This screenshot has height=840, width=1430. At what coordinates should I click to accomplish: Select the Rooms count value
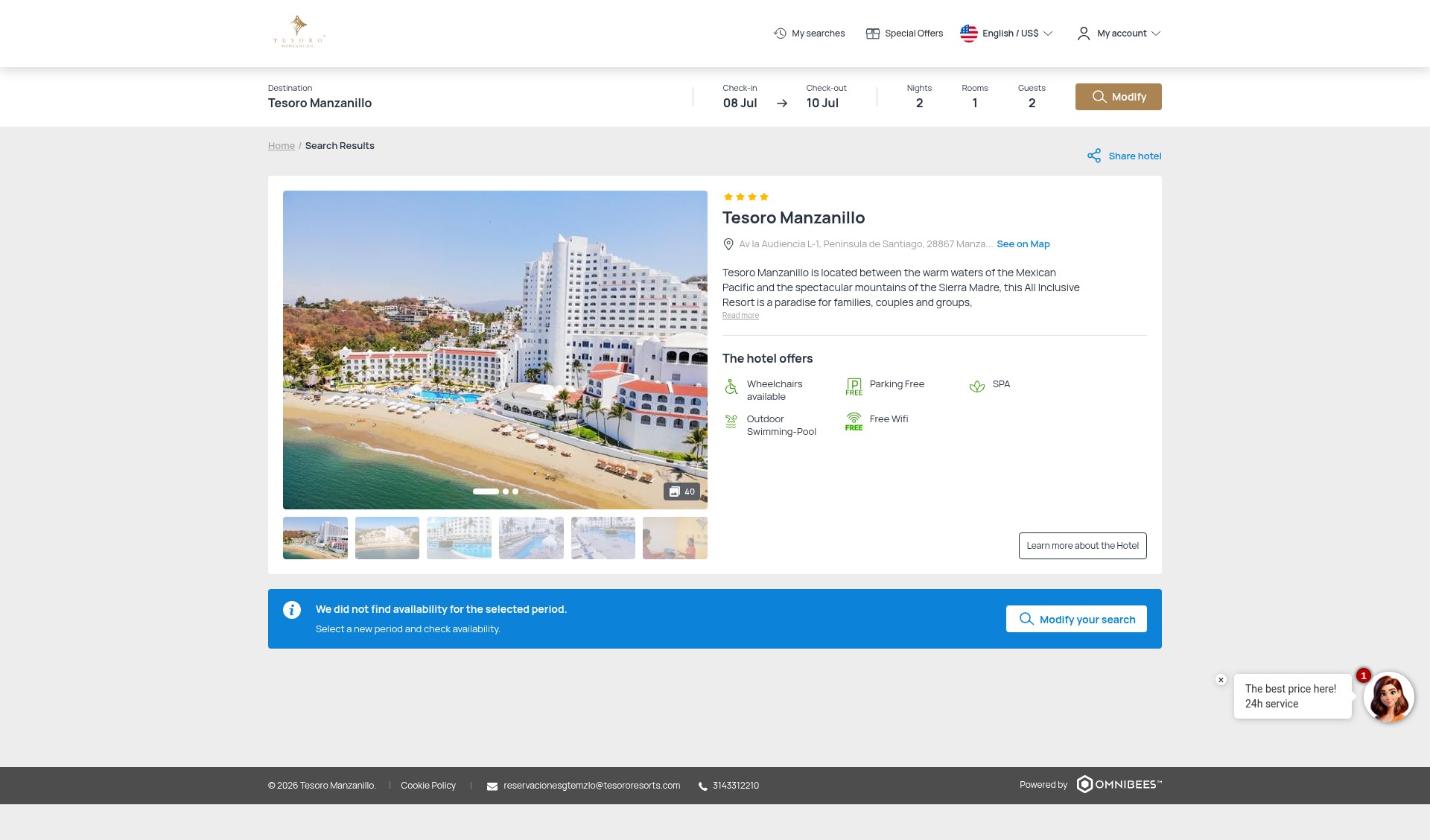pyautogui.click(x=975, y=104)
